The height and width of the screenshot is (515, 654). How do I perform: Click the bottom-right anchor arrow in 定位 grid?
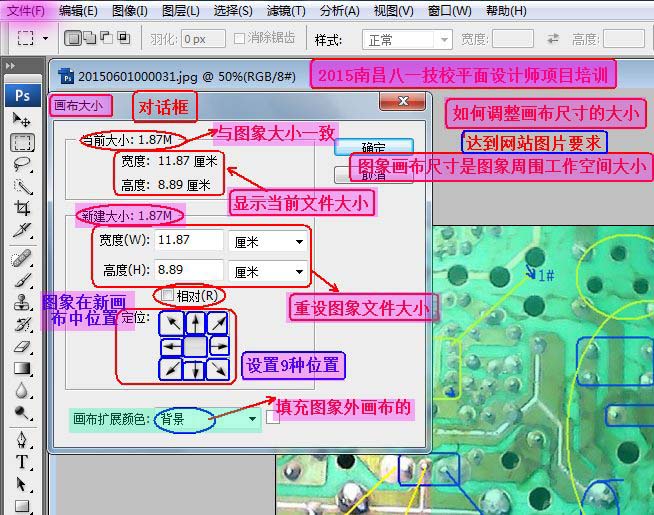point(219,370)
